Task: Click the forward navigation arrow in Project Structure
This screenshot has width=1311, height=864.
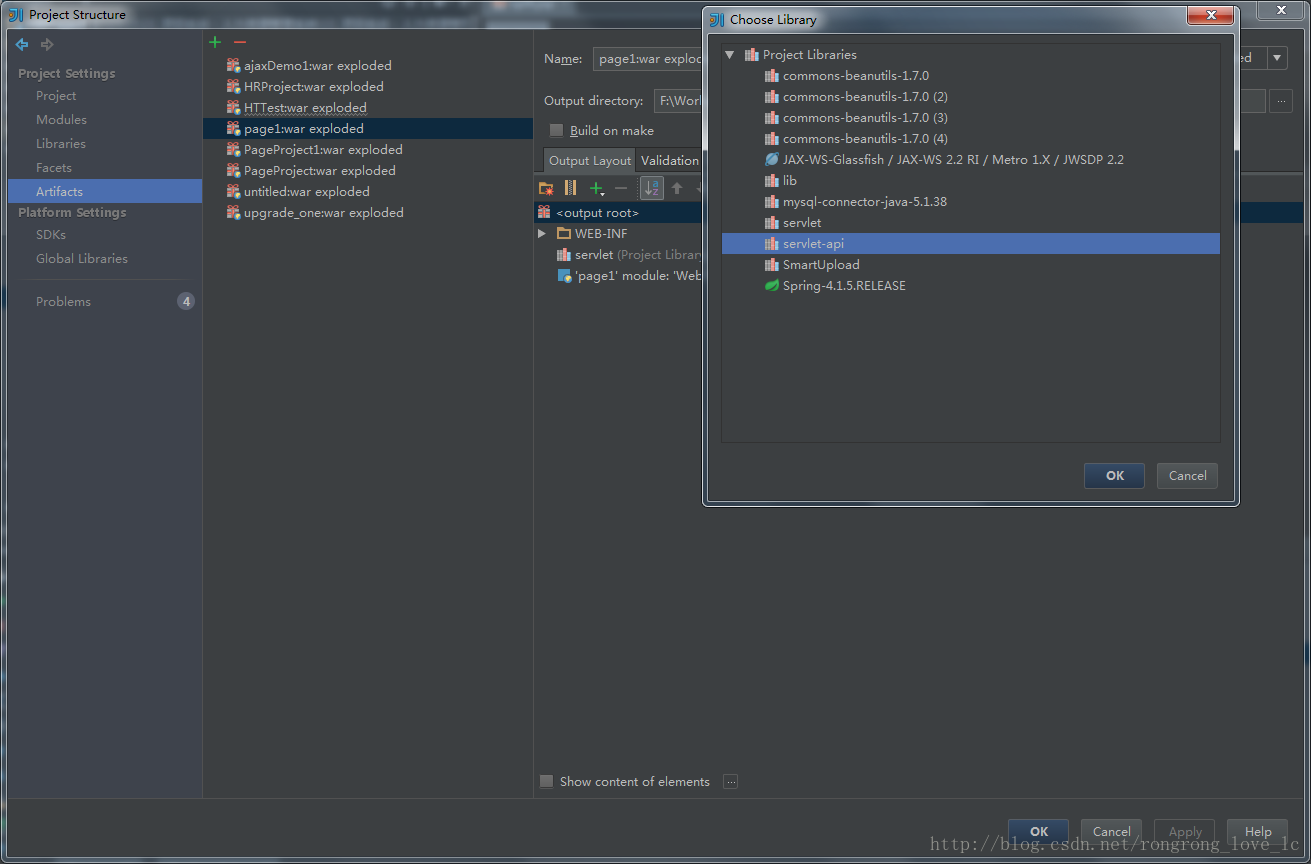Action: coord(47,44)
